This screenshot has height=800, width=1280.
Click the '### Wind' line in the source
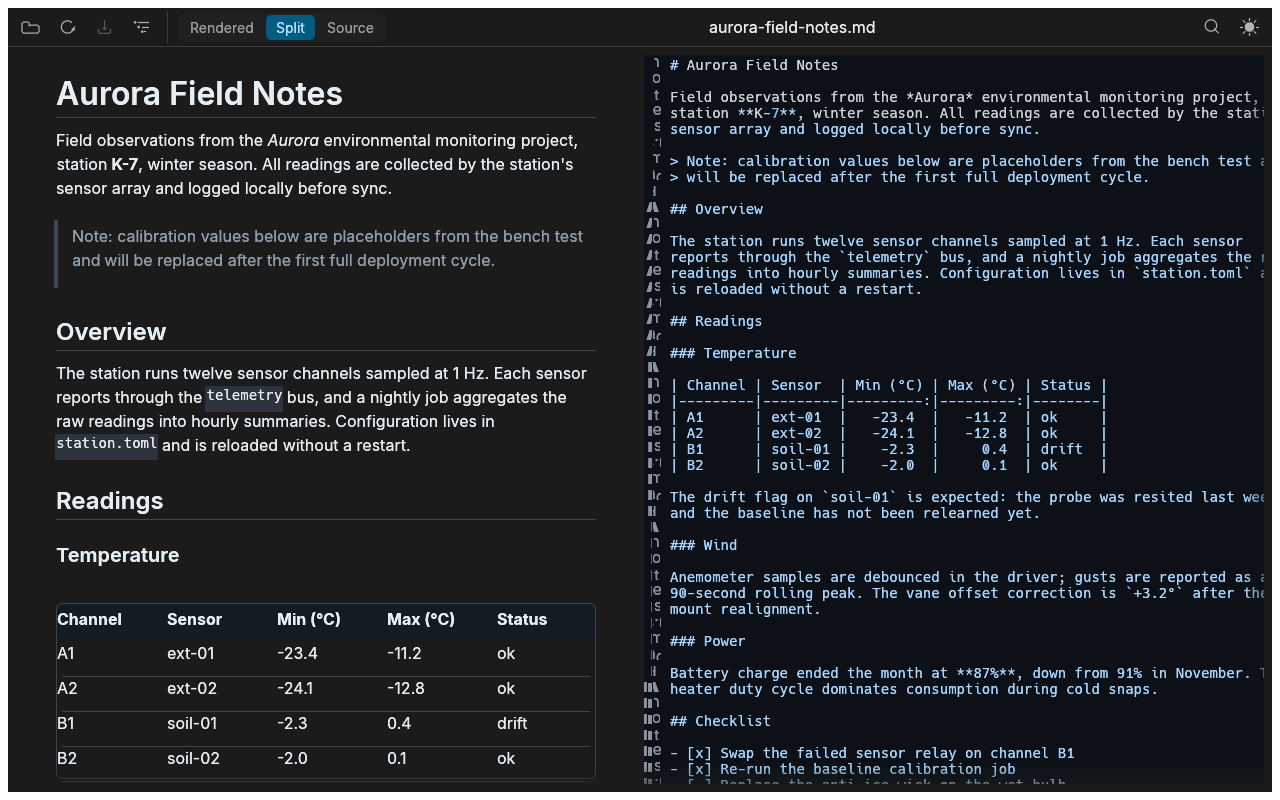[x=703, y=545]
